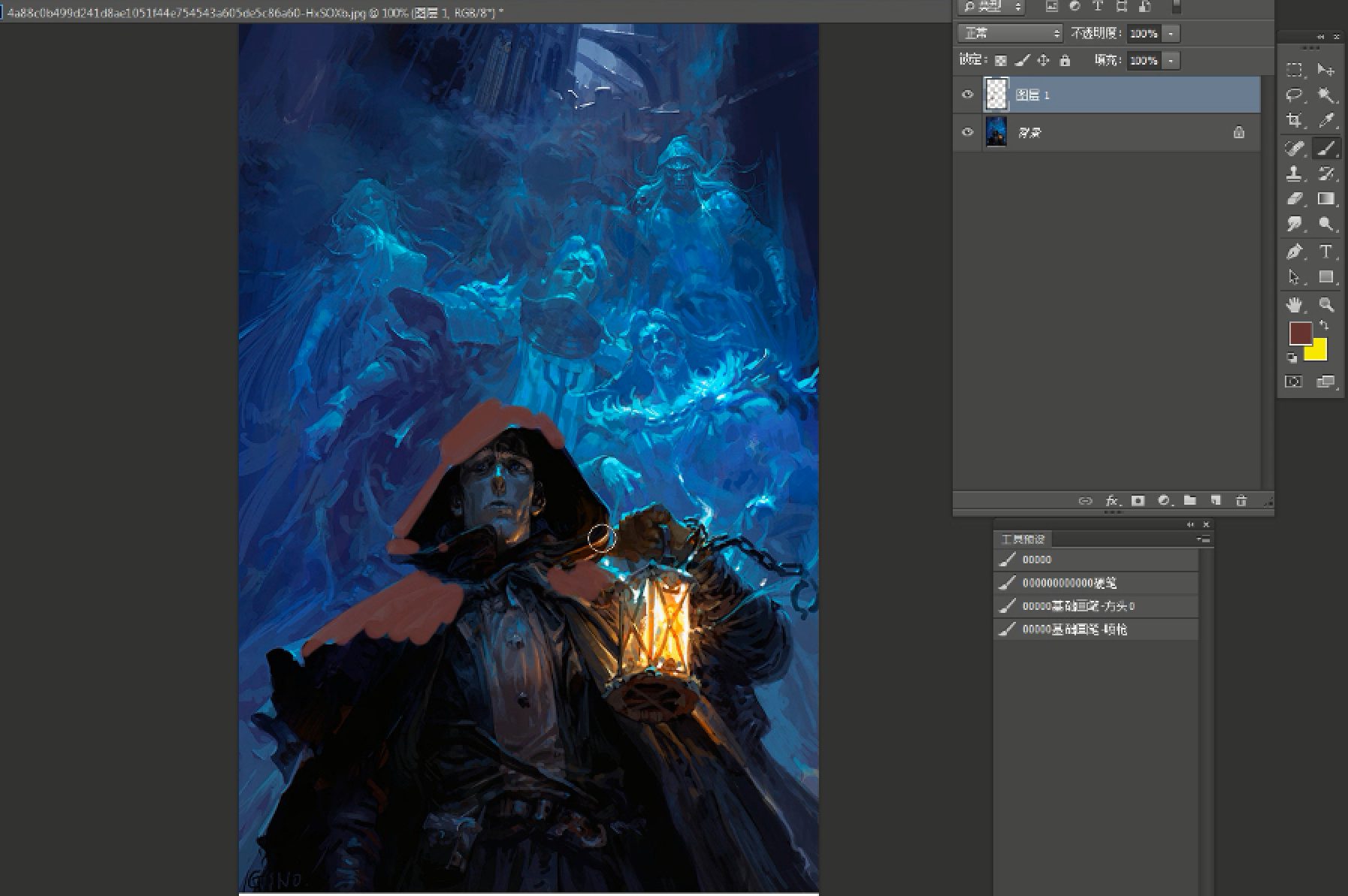1348x896 pixels.
Task: Change the screen mode
Action: pos(1325,382)
